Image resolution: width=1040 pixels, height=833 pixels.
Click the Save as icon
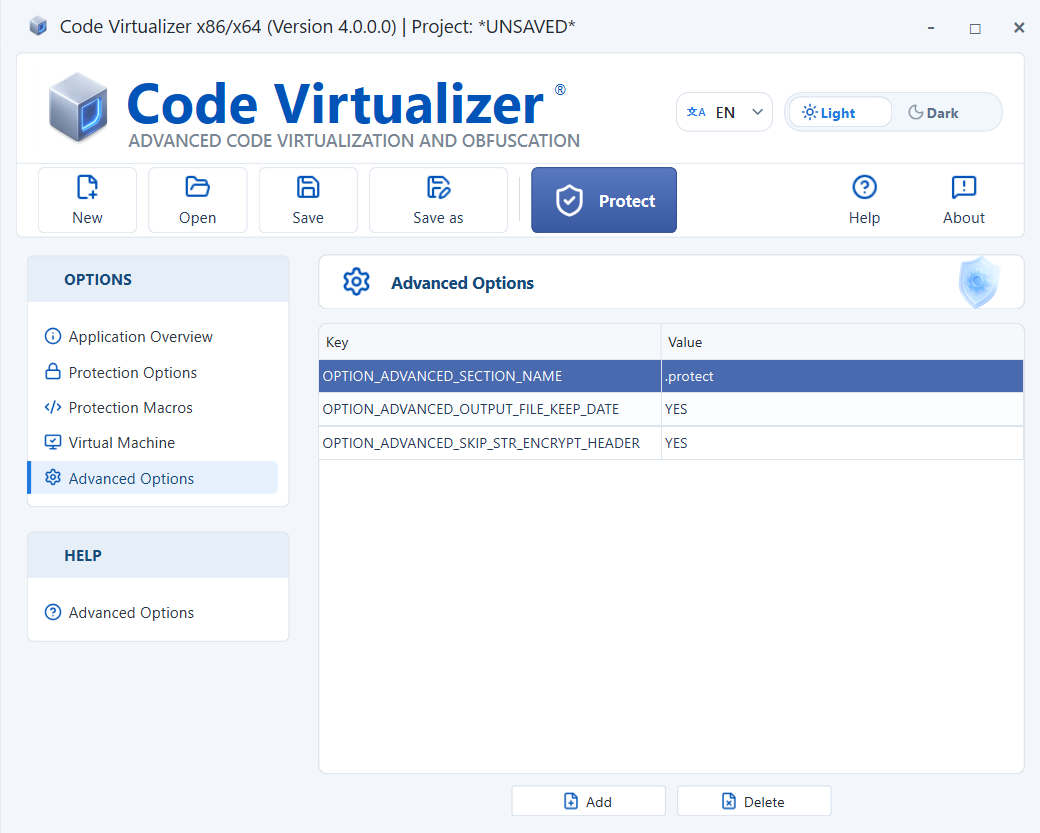coord(438,187)
